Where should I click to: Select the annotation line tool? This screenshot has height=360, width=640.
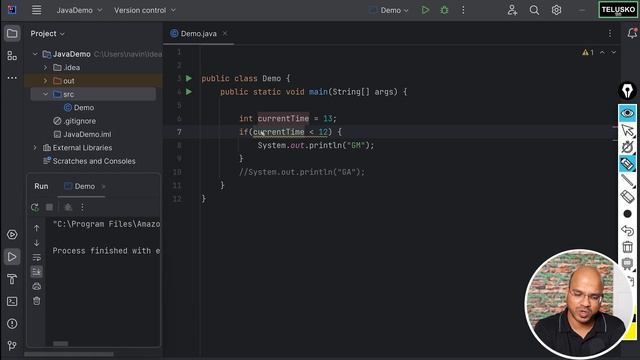click(627, 180)
